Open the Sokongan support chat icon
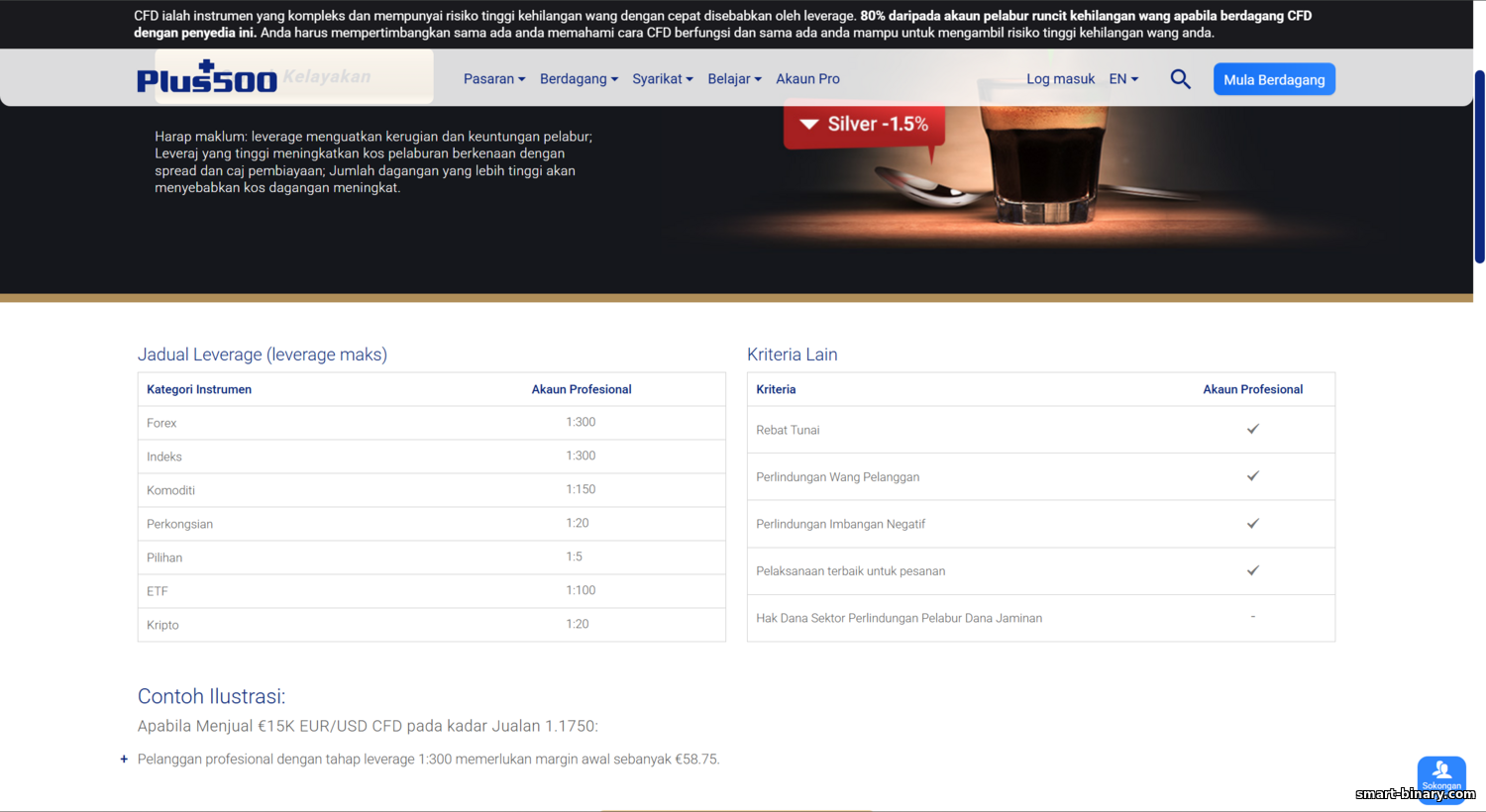 tap(1440, 775)
